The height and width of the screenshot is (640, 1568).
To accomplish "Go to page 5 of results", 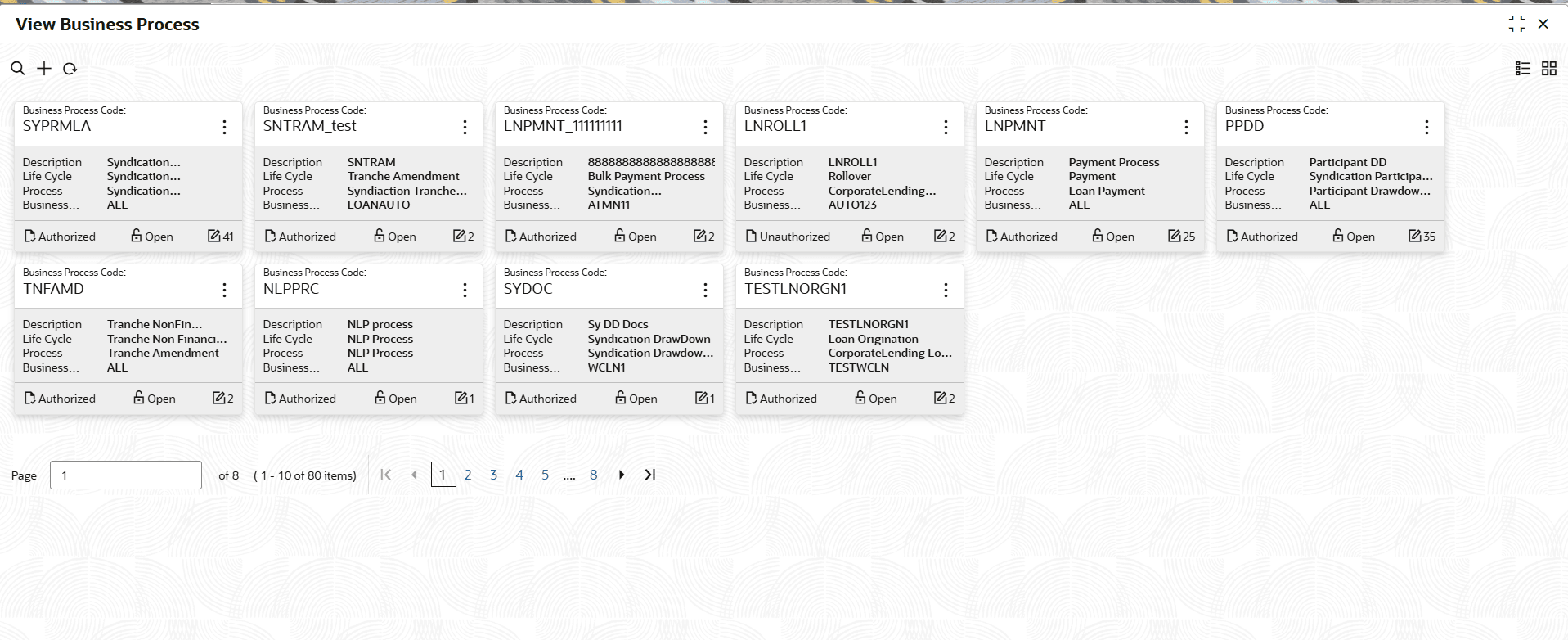I will tap(546, 475).
